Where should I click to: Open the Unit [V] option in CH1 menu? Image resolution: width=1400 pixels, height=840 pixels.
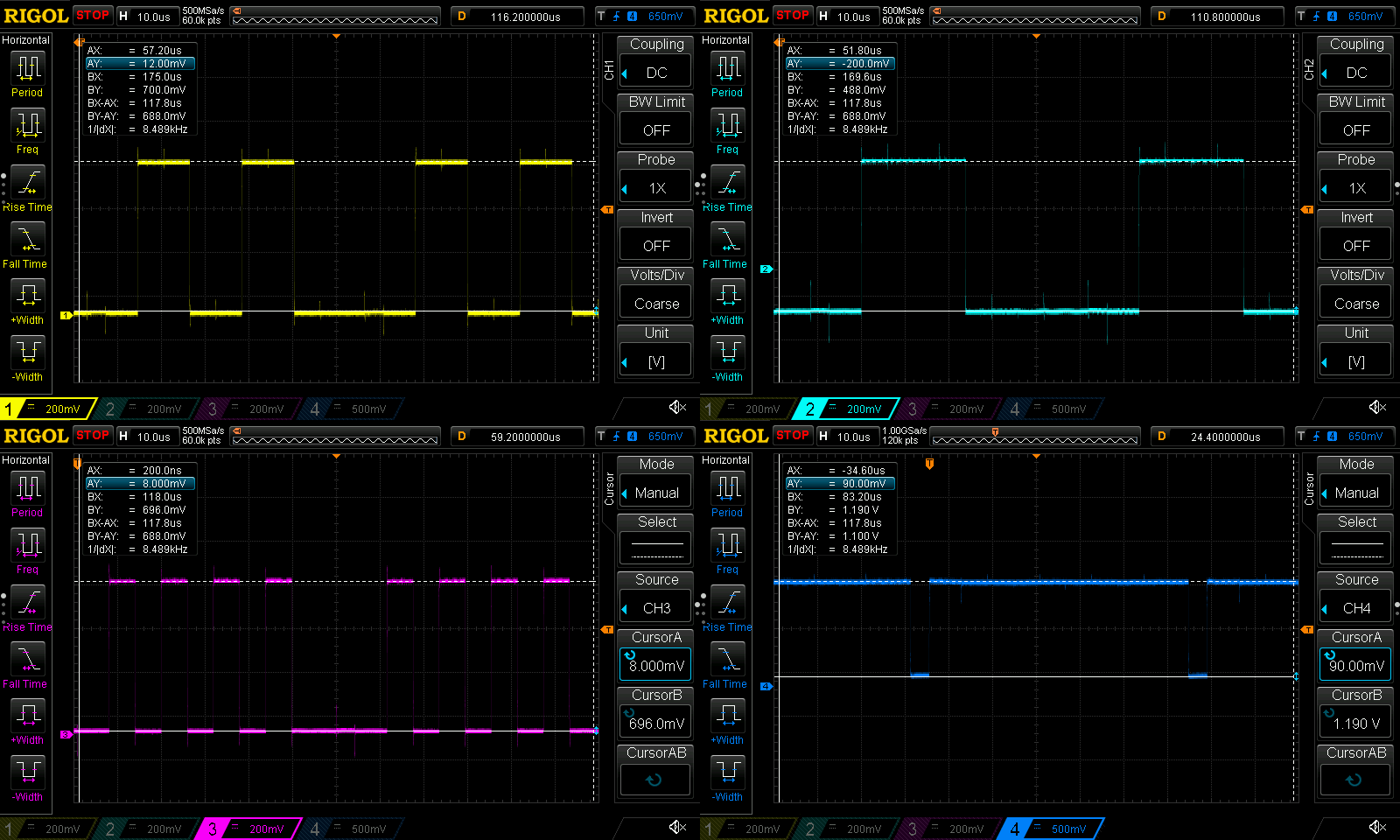(x=656, y=360)
